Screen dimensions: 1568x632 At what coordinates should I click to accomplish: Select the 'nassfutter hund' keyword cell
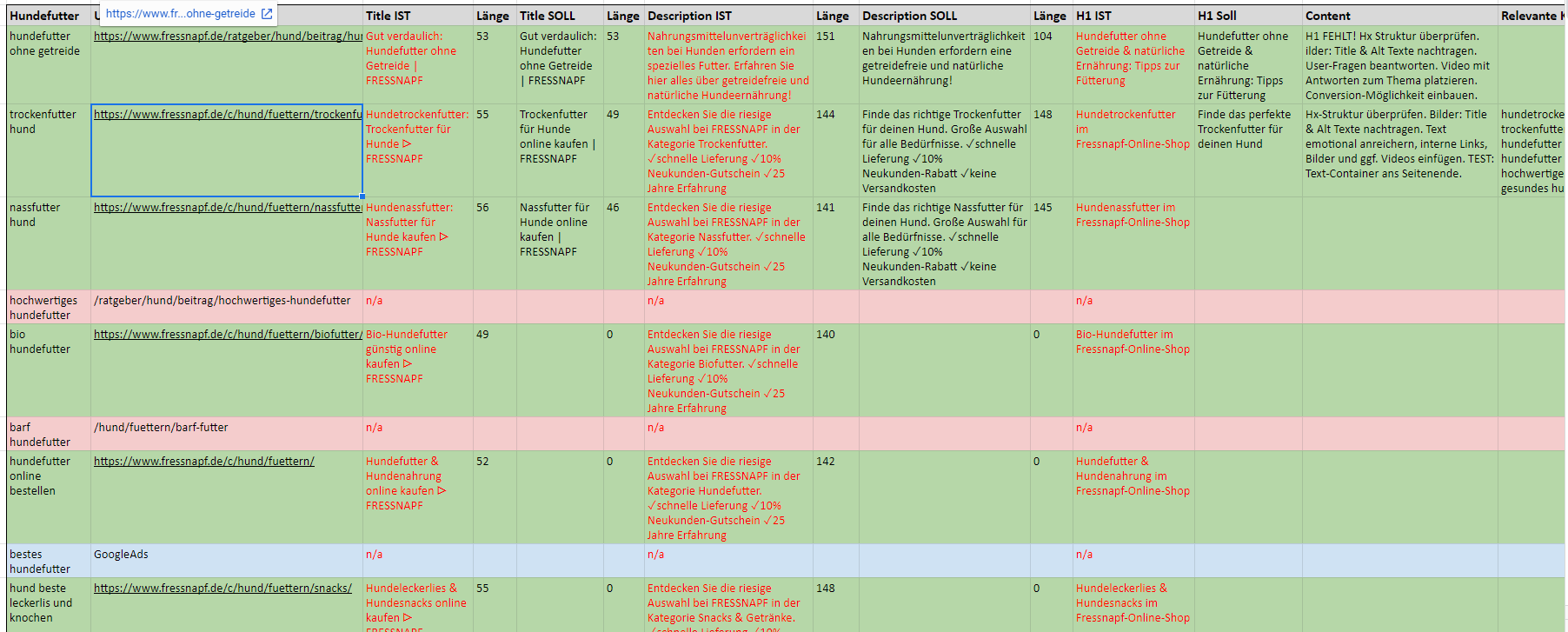pos(49,244)
